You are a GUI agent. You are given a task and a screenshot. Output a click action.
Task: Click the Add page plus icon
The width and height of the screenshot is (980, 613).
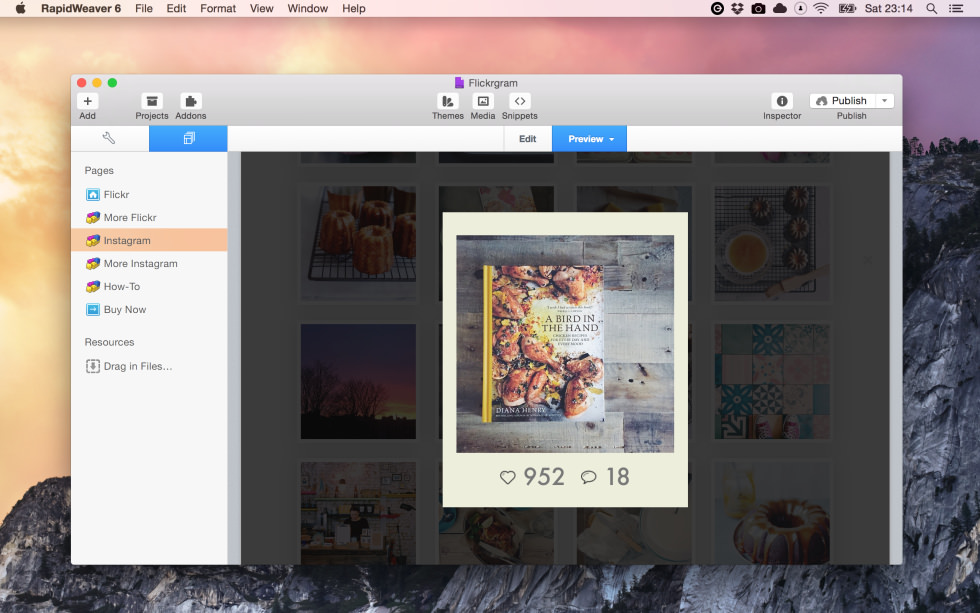[88, 101]
